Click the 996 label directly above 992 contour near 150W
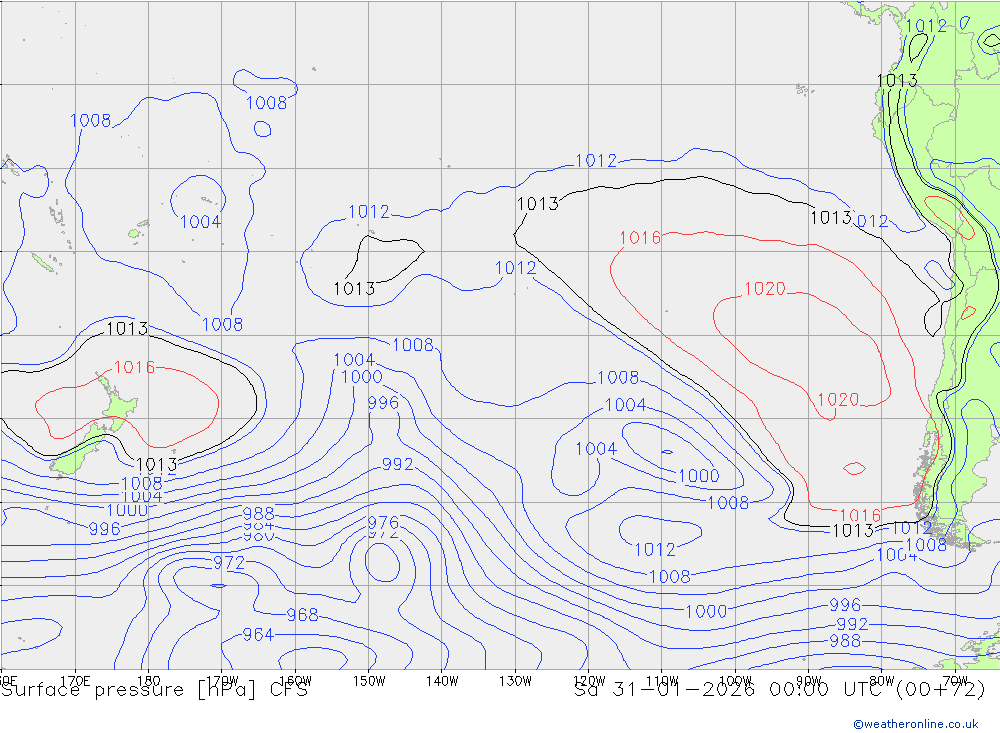Screen dimensions: 1000x733 (x=383, y=403)
